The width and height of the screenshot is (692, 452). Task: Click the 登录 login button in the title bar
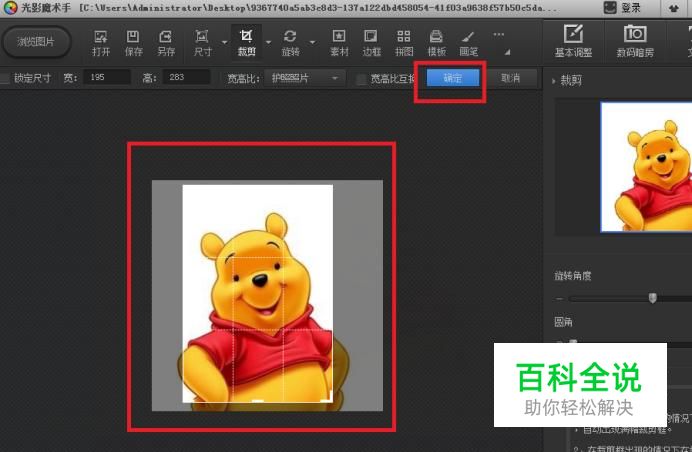click(x=631, y=8)
